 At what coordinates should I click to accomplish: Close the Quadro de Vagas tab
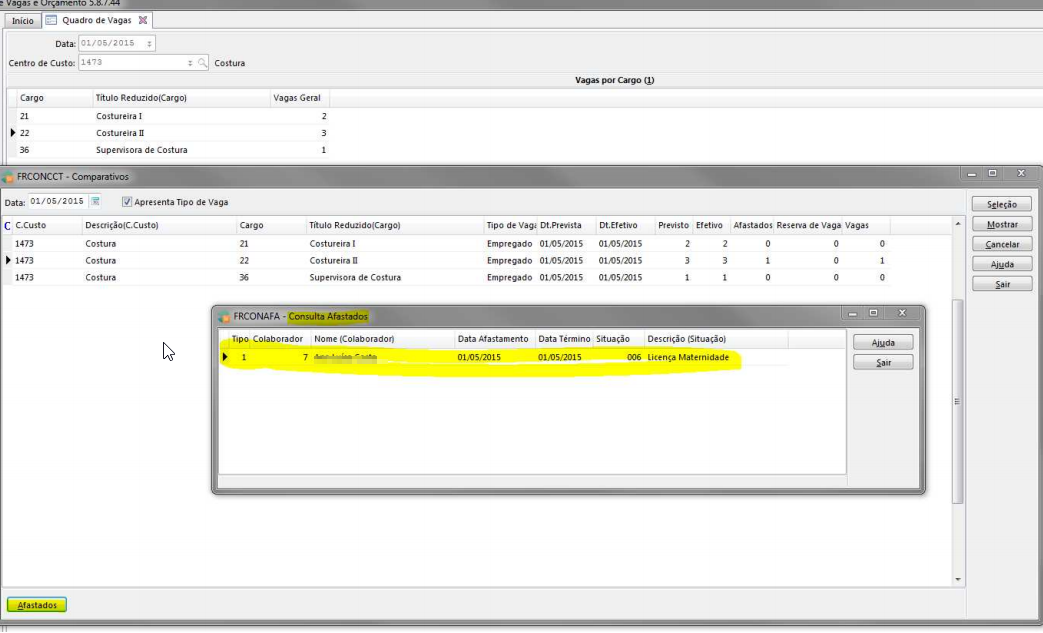(143, 20)
